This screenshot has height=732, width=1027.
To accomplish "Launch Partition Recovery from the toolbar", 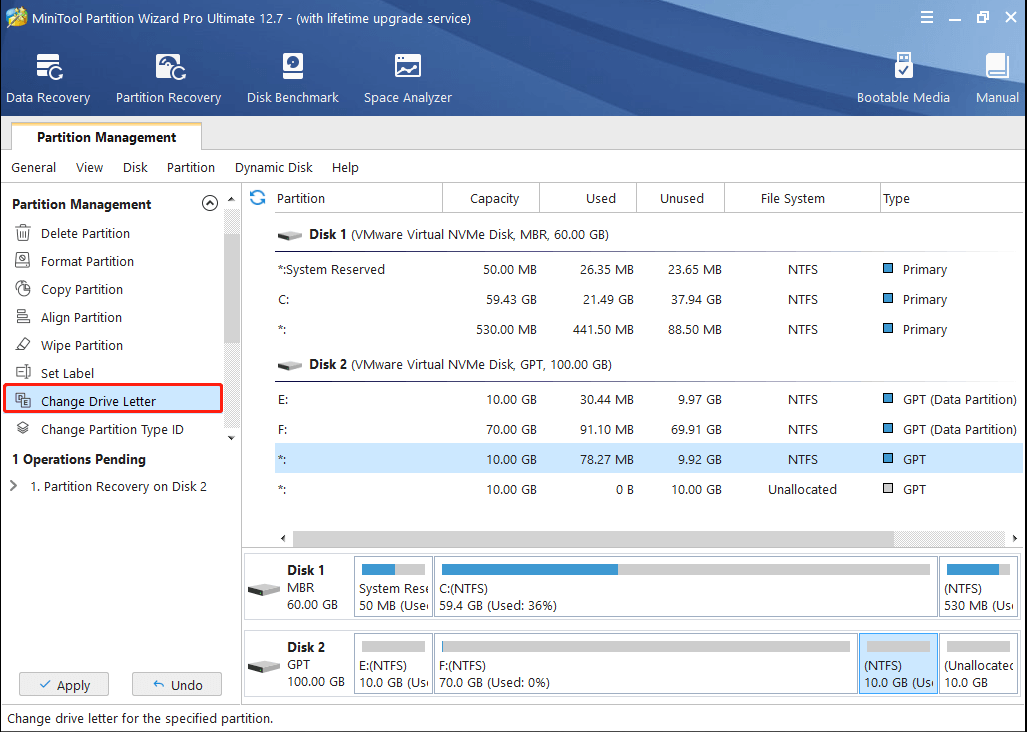I will (x=167, y=75).
